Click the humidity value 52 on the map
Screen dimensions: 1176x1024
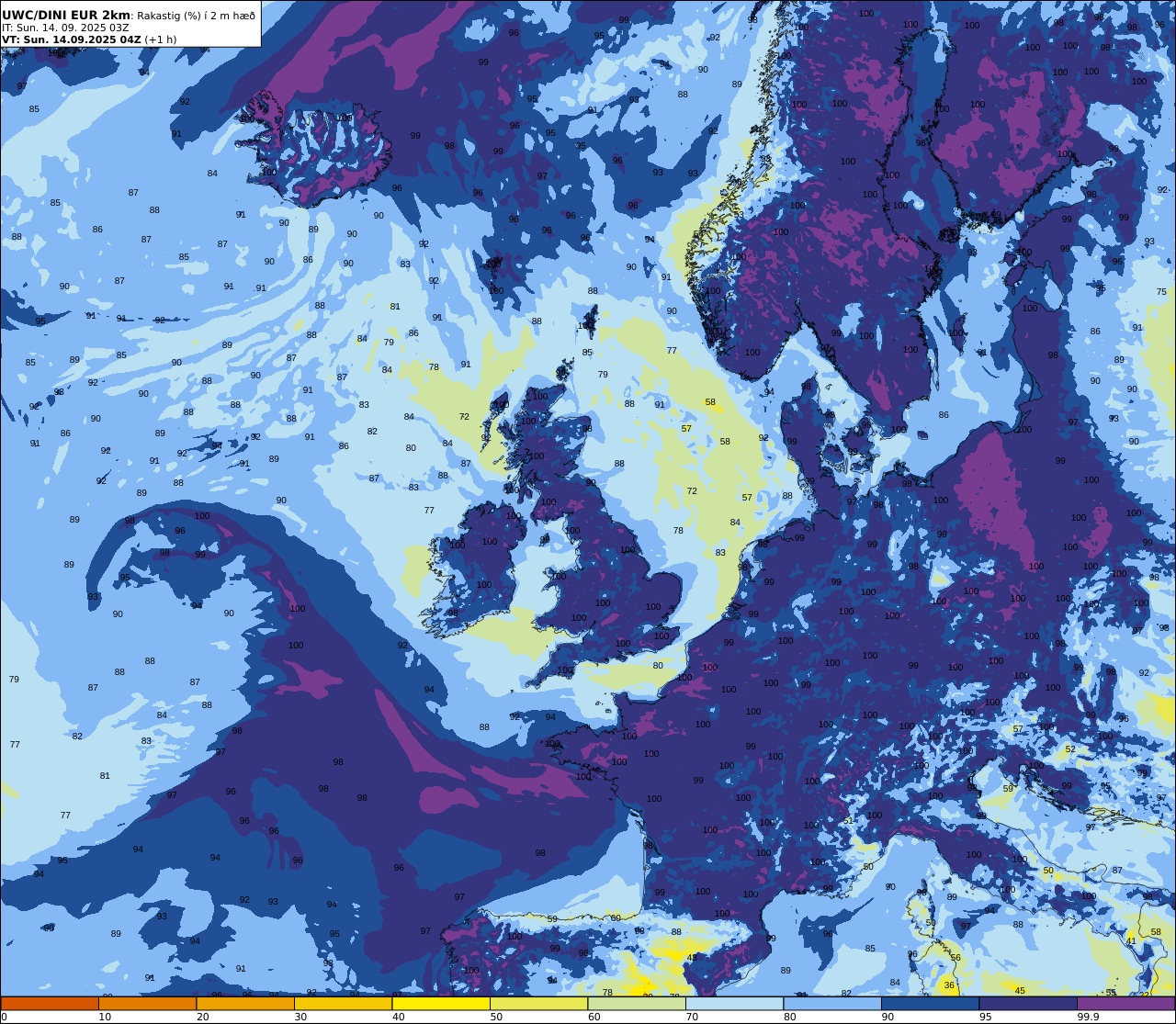[x=1070, y=748]
